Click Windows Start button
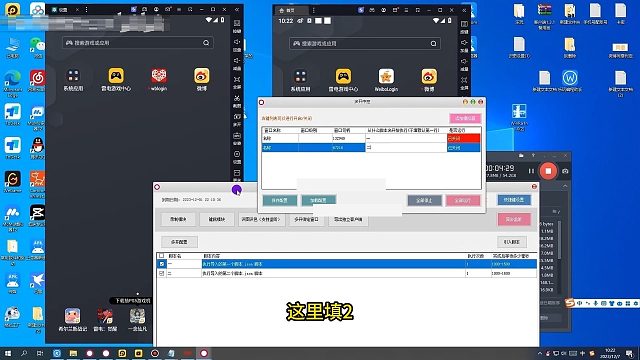This screenshot has width=640, height=360. [8, 353]
